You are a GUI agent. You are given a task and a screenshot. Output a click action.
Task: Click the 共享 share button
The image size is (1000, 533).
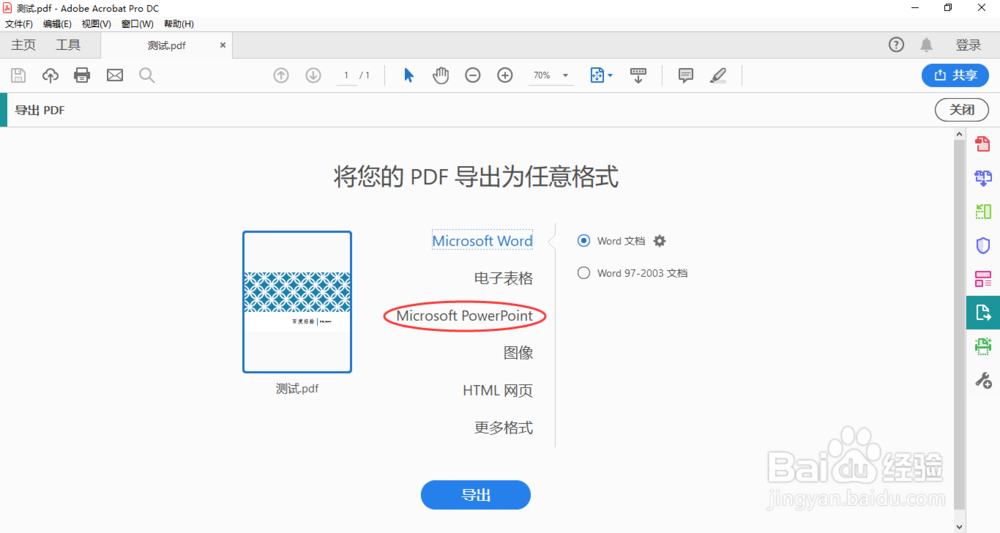coord(955,75)
